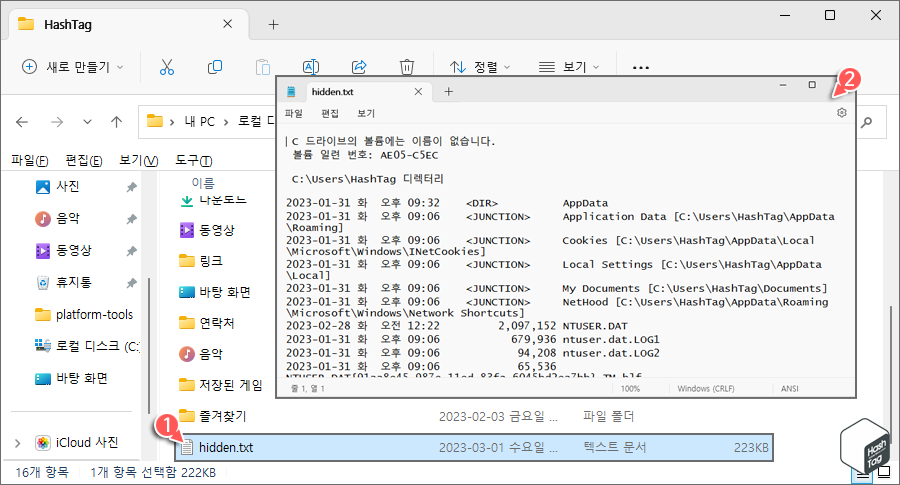Click the Delete trash icon in Explorer toolbar
The width and height of the screenshot is (900, 485).
[x=407, y=67]
